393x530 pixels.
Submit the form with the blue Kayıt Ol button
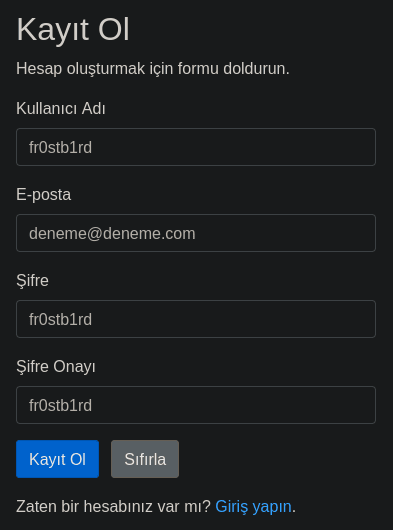[x=57, y=459]
